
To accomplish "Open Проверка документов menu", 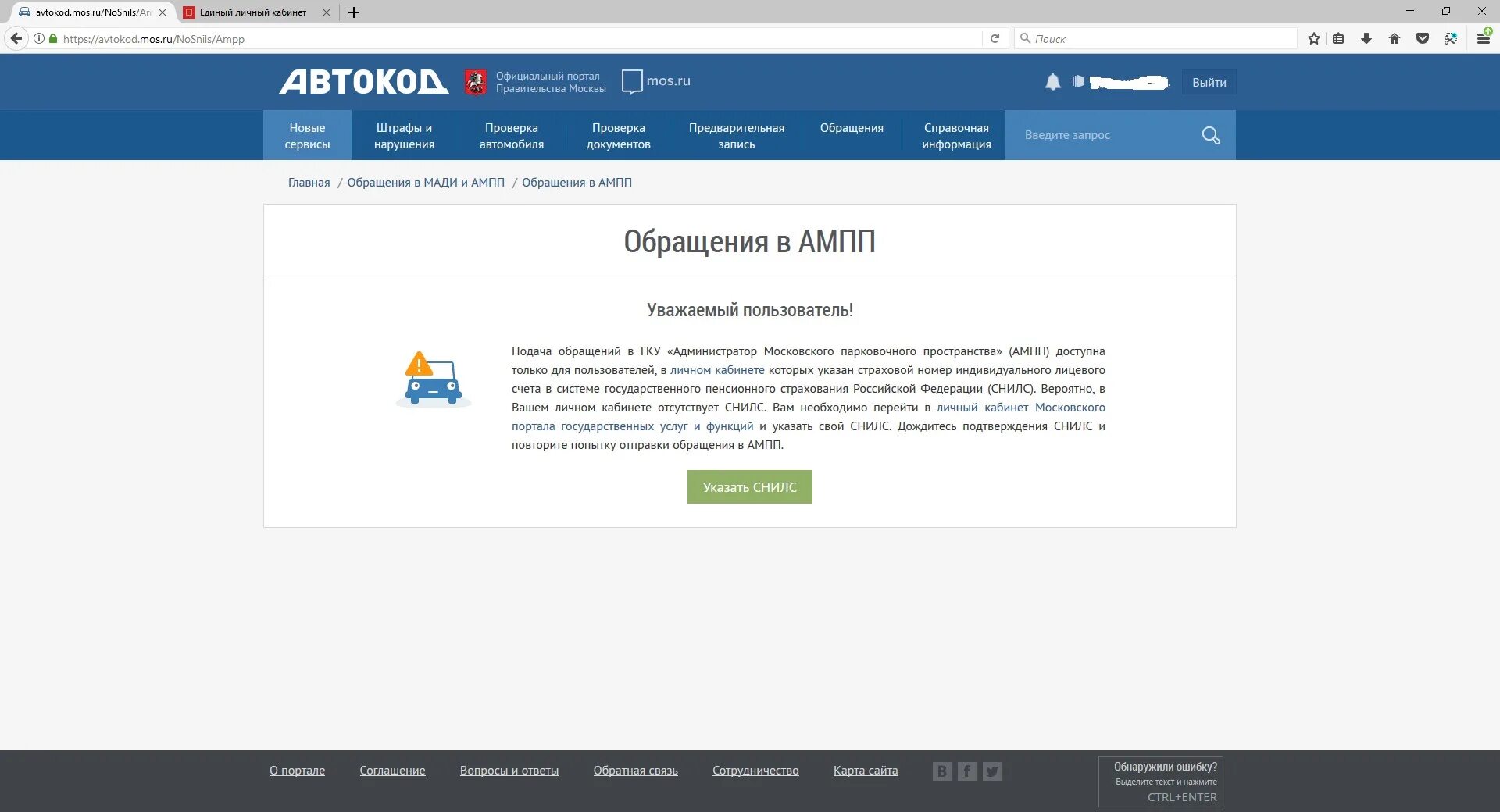I will [619, 136].
